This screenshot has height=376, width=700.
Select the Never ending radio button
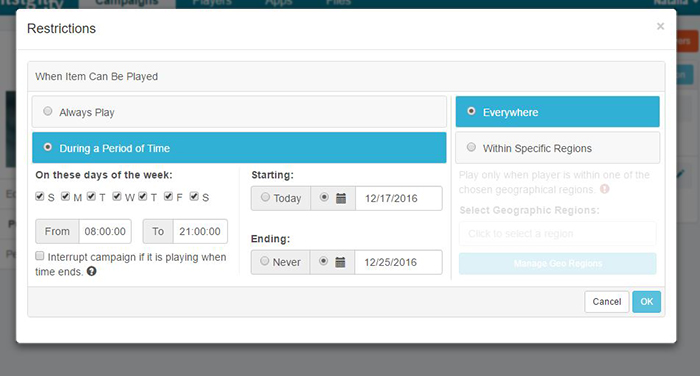click(264, 261)
